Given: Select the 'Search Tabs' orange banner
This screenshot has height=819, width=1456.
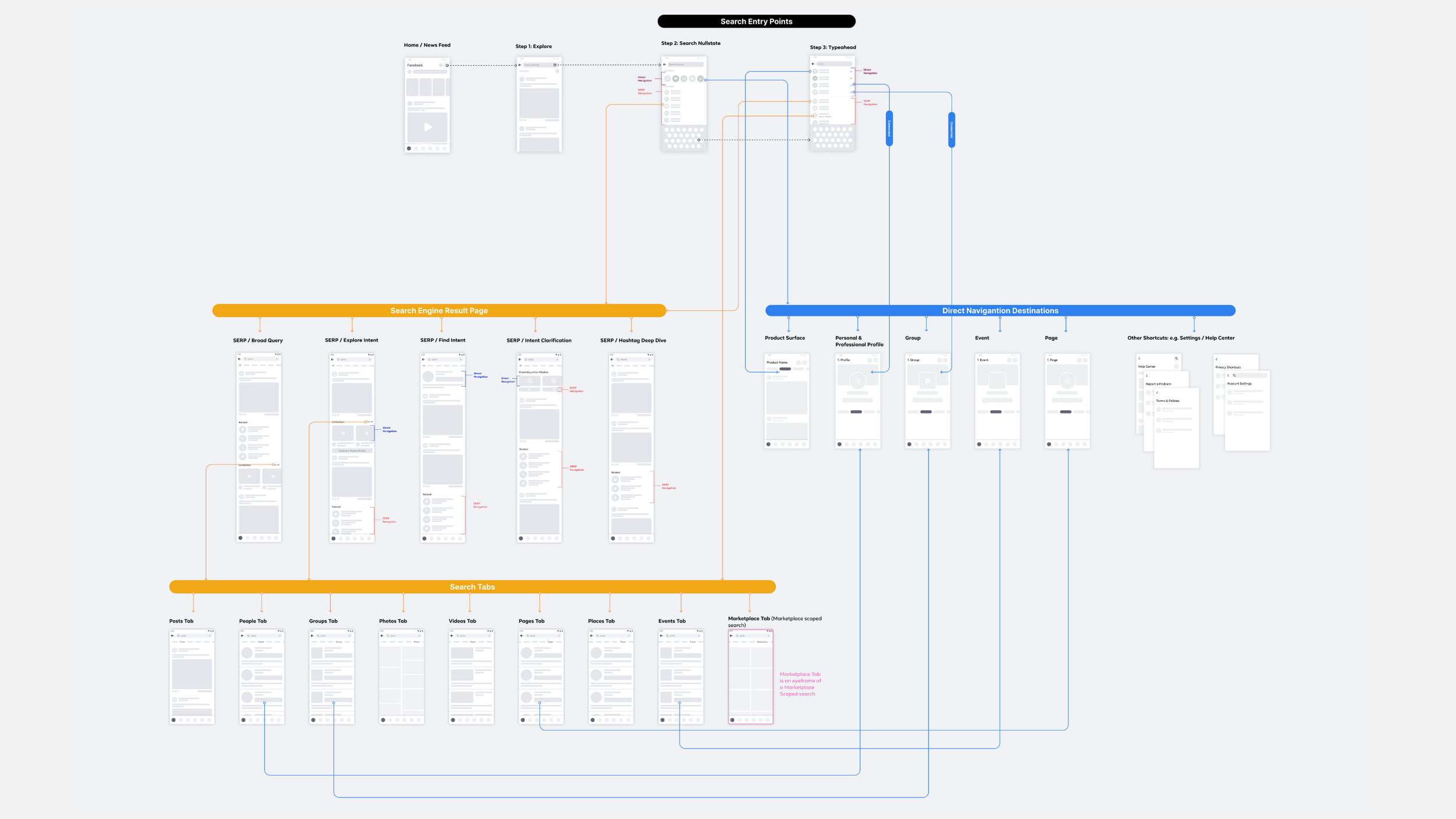Looking at the screenshot, I should [x=472, y=587].
